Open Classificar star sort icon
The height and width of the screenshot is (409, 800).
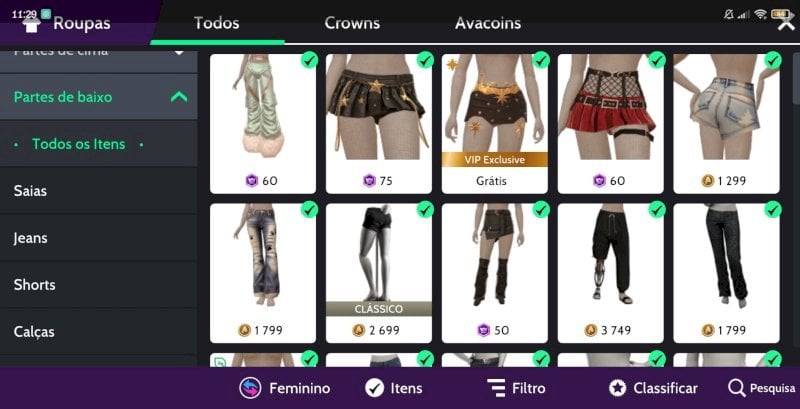click(617, 389)
